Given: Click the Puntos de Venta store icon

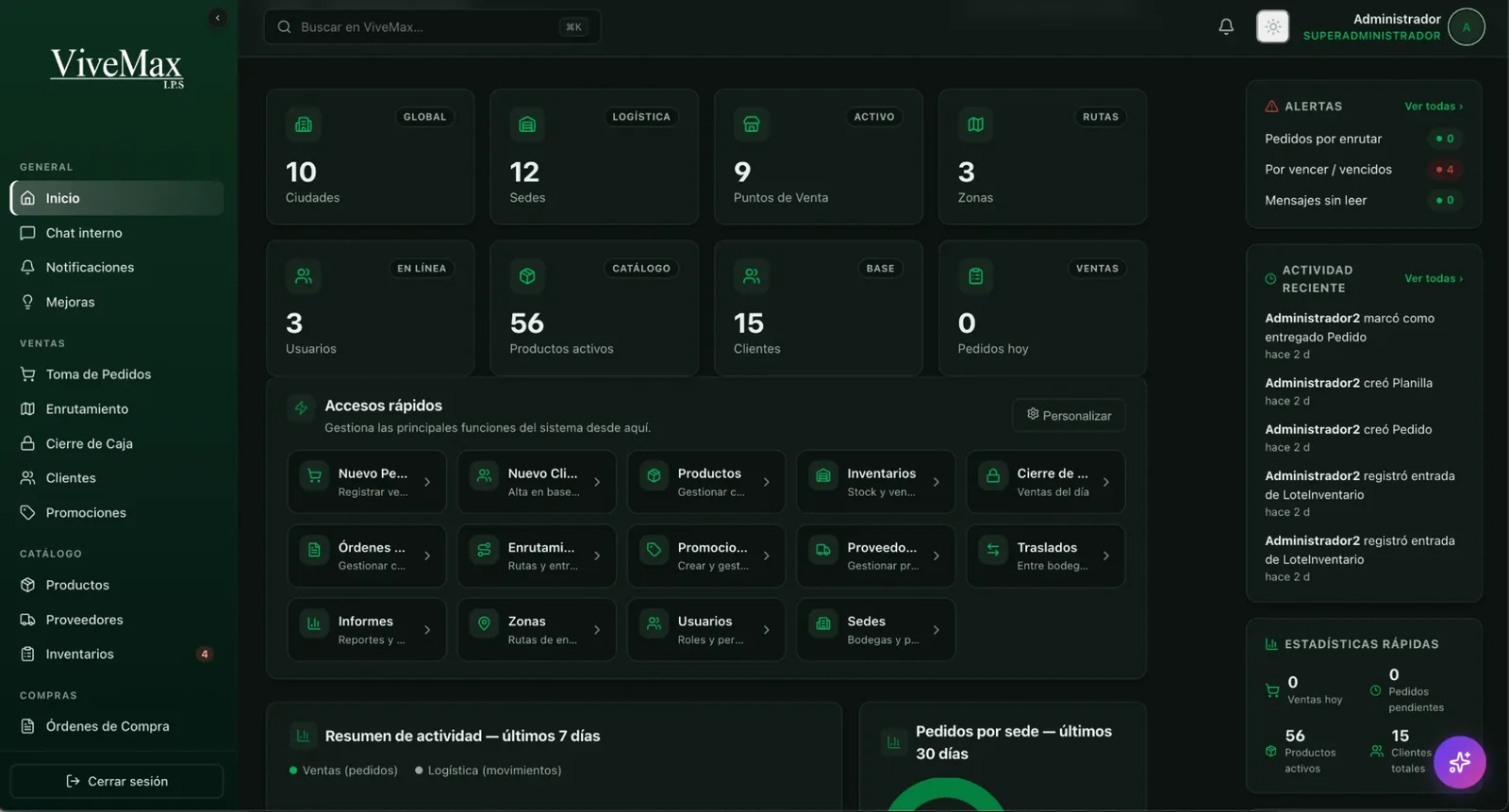Looking at the screenshot, I should [x=752, y=124].
